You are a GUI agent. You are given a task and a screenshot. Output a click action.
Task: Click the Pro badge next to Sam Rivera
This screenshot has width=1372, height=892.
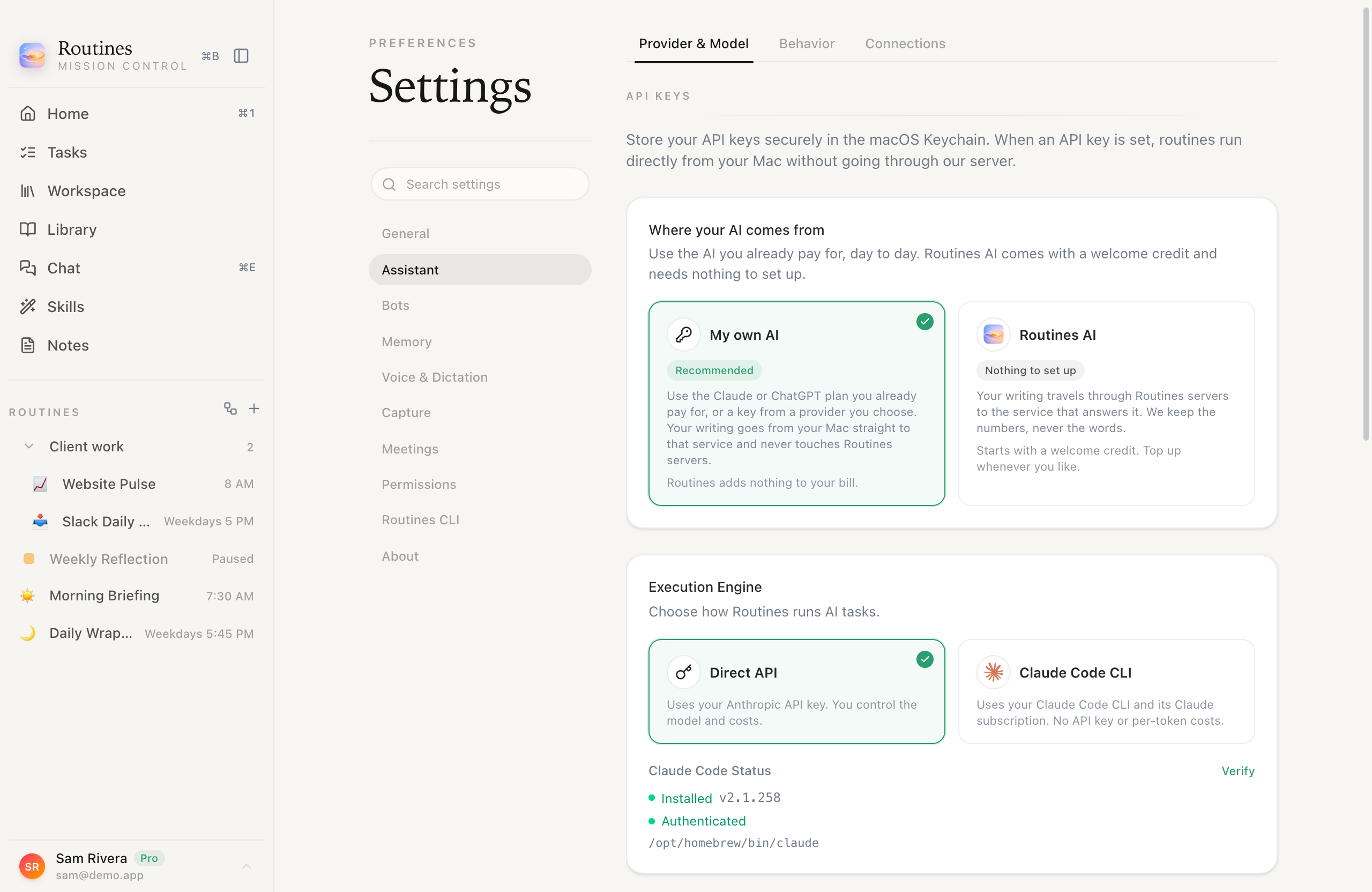tap(150, 859)
